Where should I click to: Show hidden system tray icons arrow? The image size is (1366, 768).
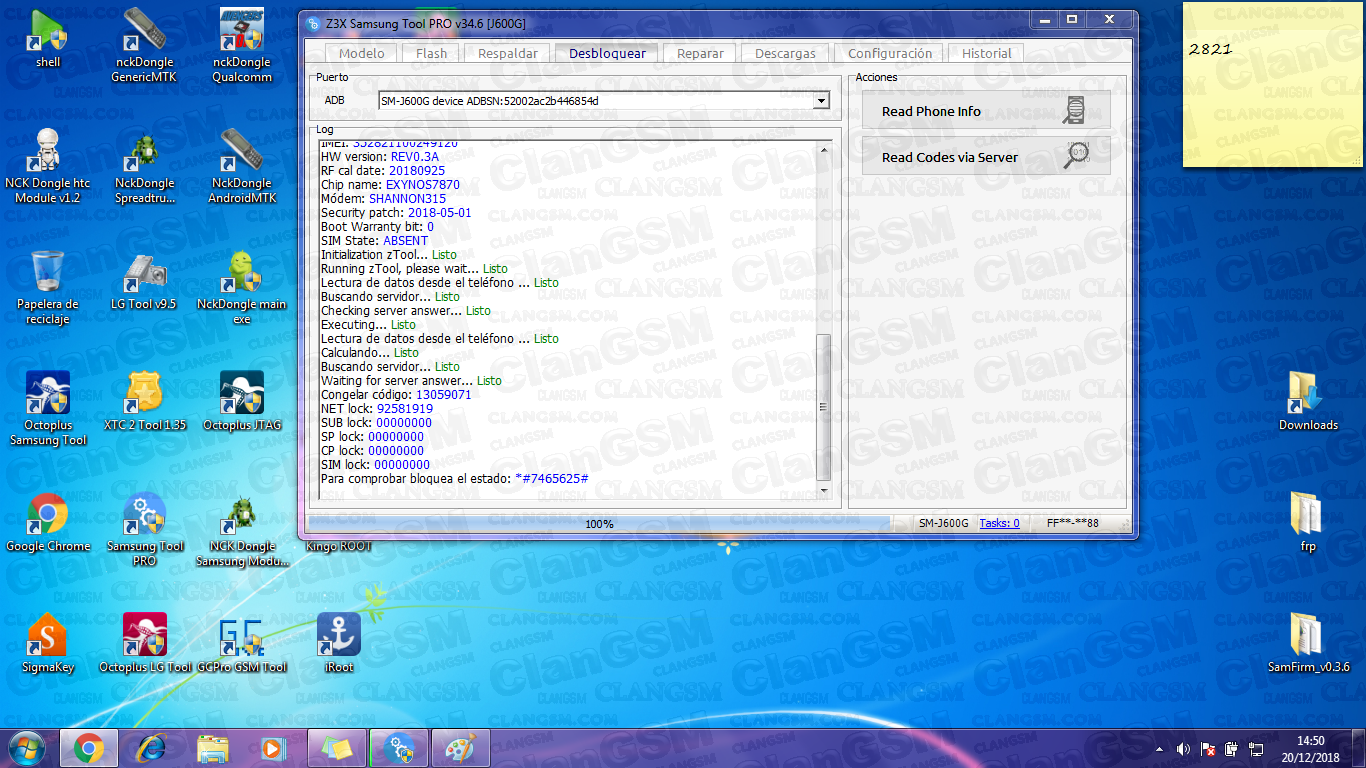point(1159,749)
